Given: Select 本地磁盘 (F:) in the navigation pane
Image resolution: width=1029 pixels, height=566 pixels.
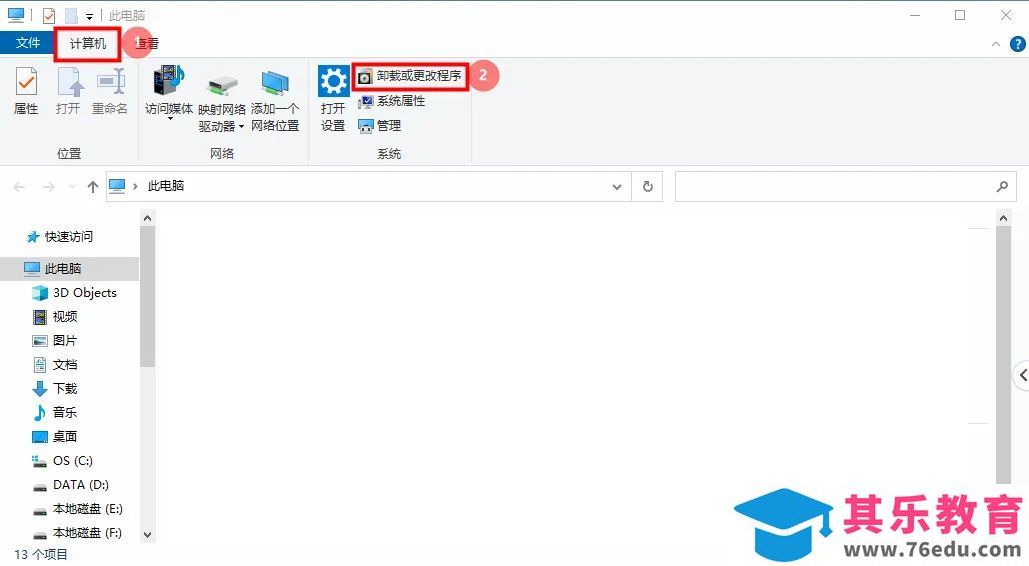Looking at the screenshot, I should (87, 533).
